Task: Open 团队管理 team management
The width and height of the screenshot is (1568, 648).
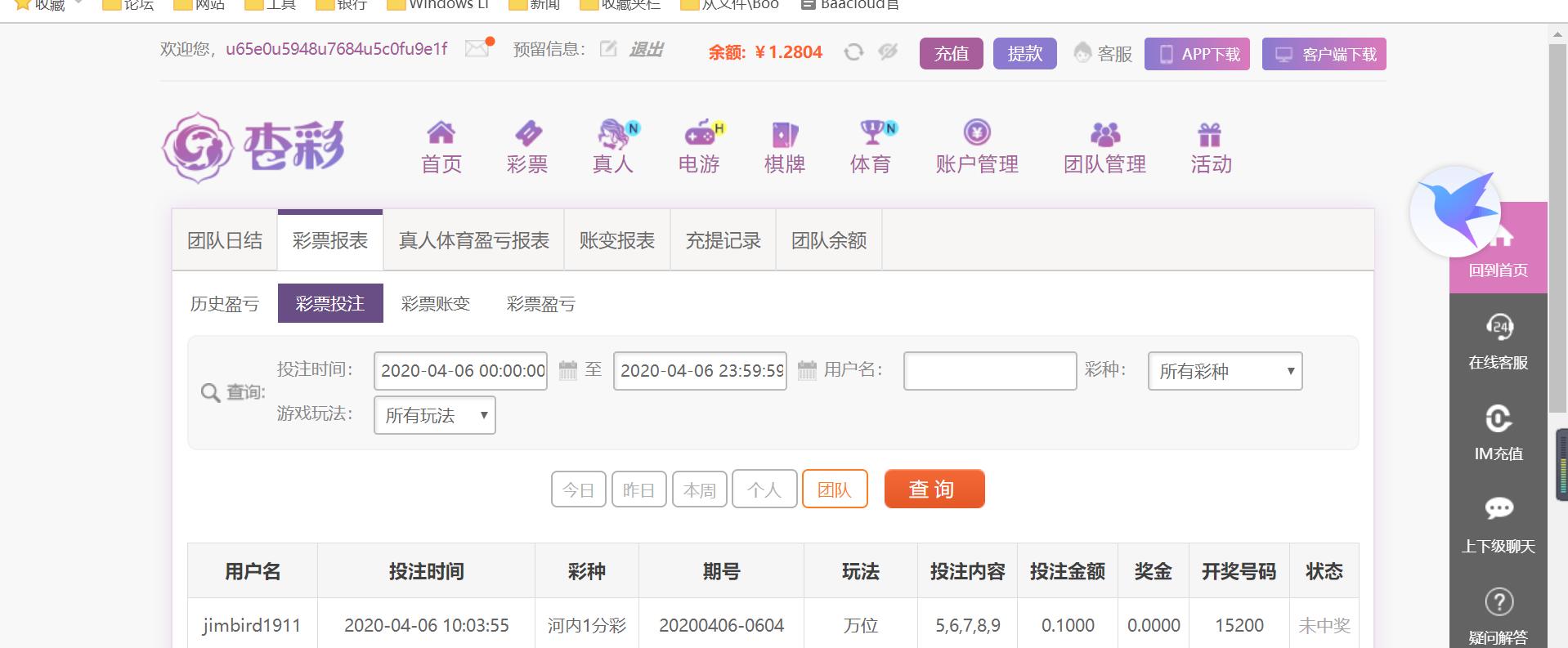Action: coord(1104,148)
